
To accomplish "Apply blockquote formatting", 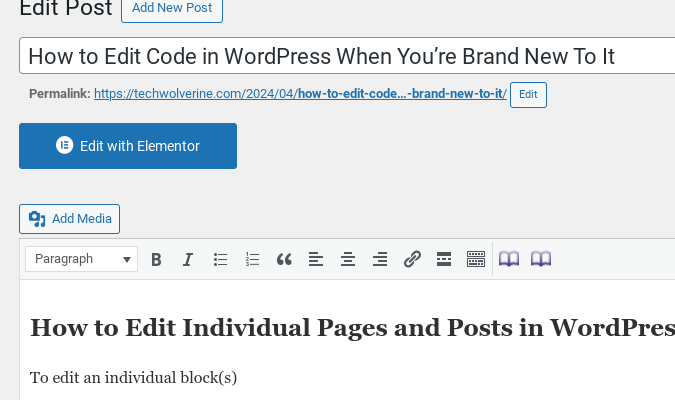I will click(284, 259).
